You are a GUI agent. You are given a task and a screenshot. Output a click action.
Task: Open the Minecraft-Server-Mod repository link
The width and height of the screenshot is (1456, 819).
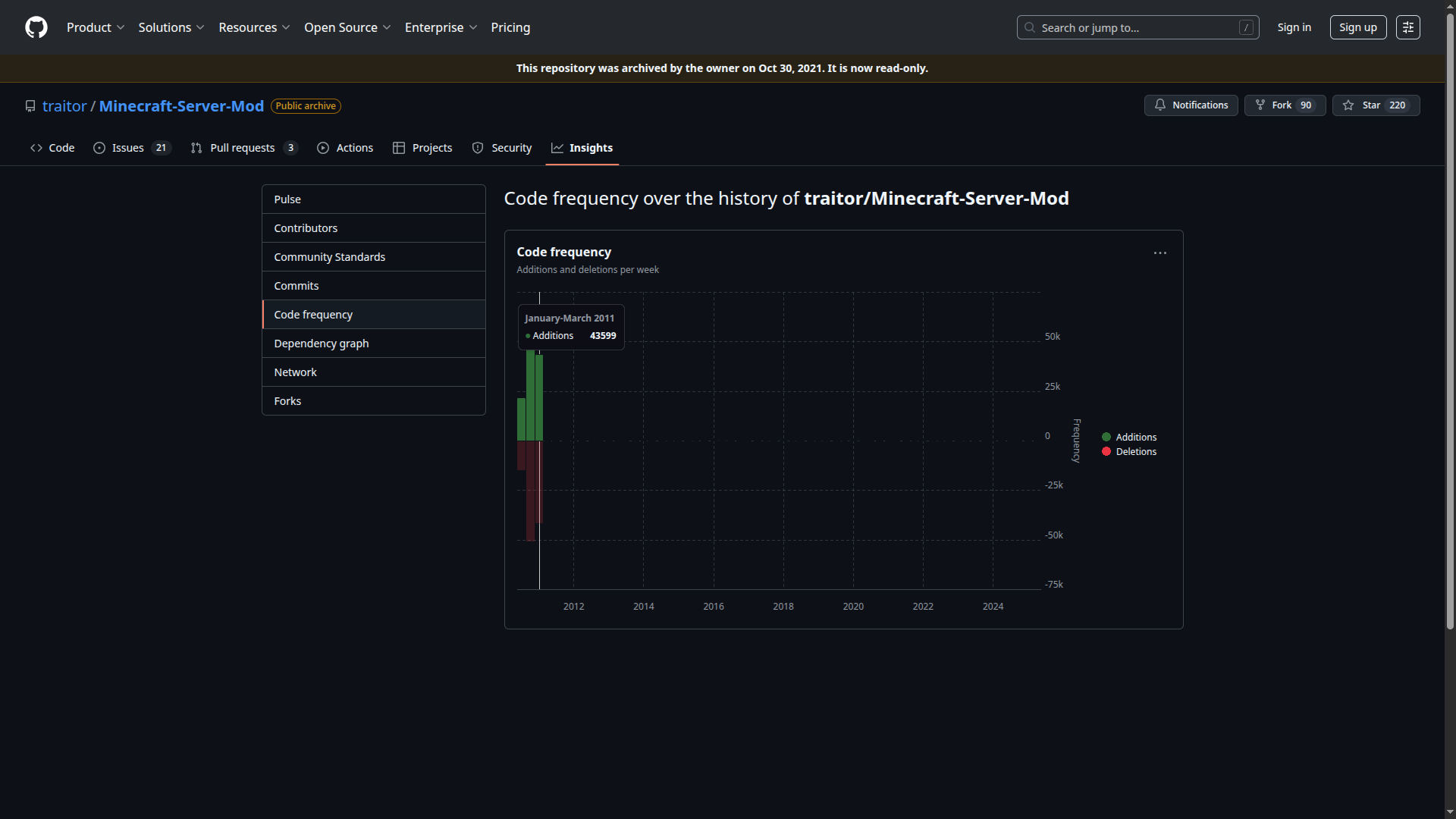tap(181, 106)
